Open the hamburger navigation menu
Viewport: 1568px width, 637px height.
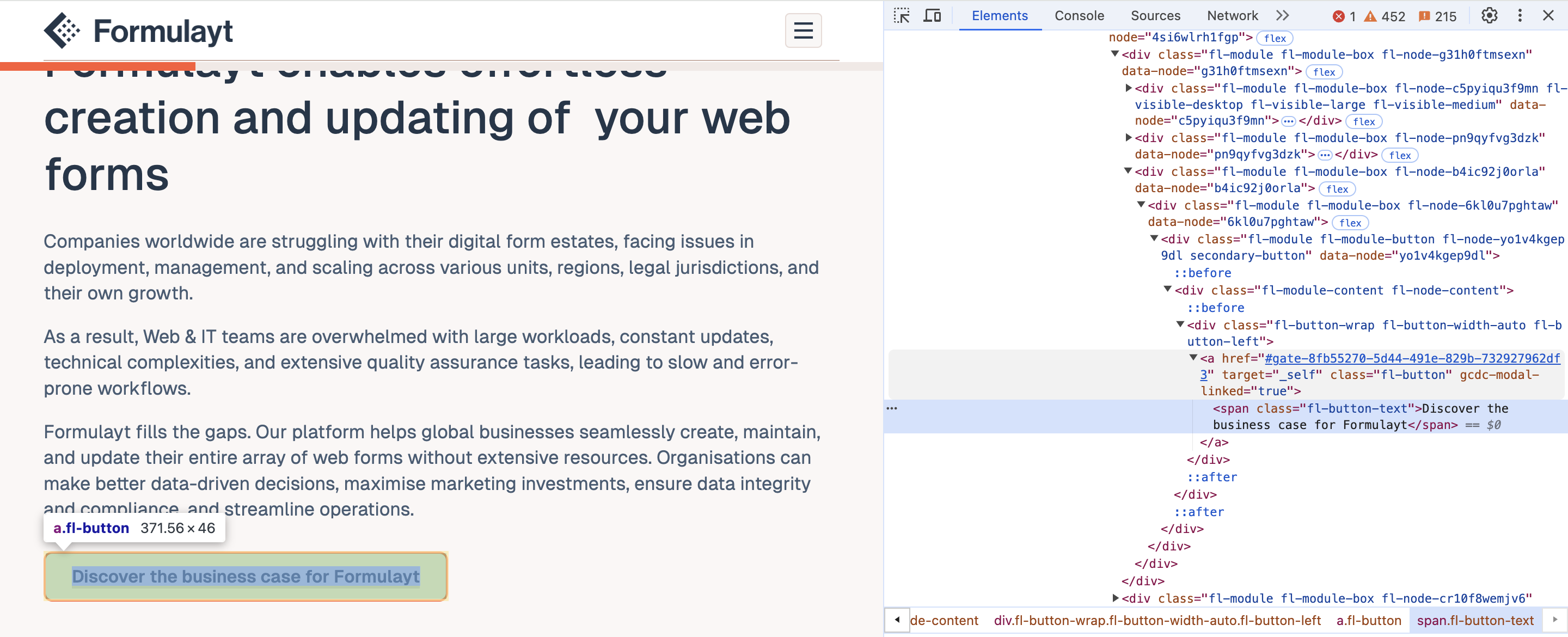[803, 30]
